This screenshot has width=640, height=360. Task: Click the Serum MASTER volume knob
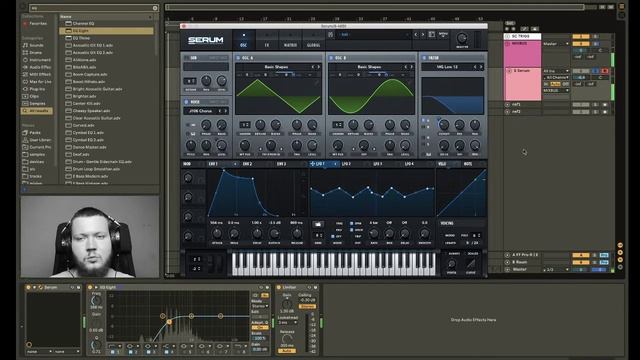coord(462,38)
